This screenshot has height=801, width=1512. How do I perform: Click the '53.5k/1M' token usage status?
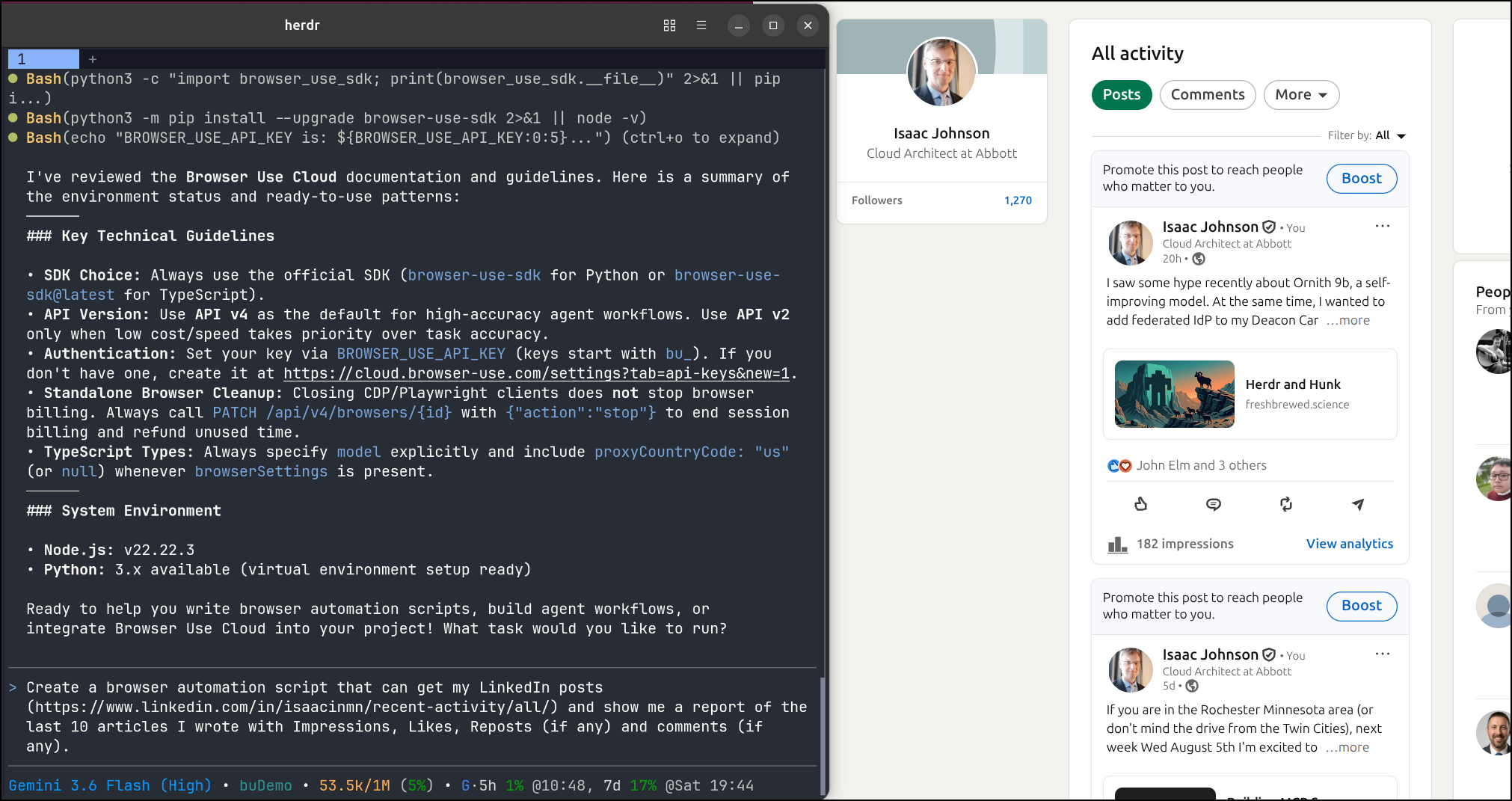coord(354,785)
